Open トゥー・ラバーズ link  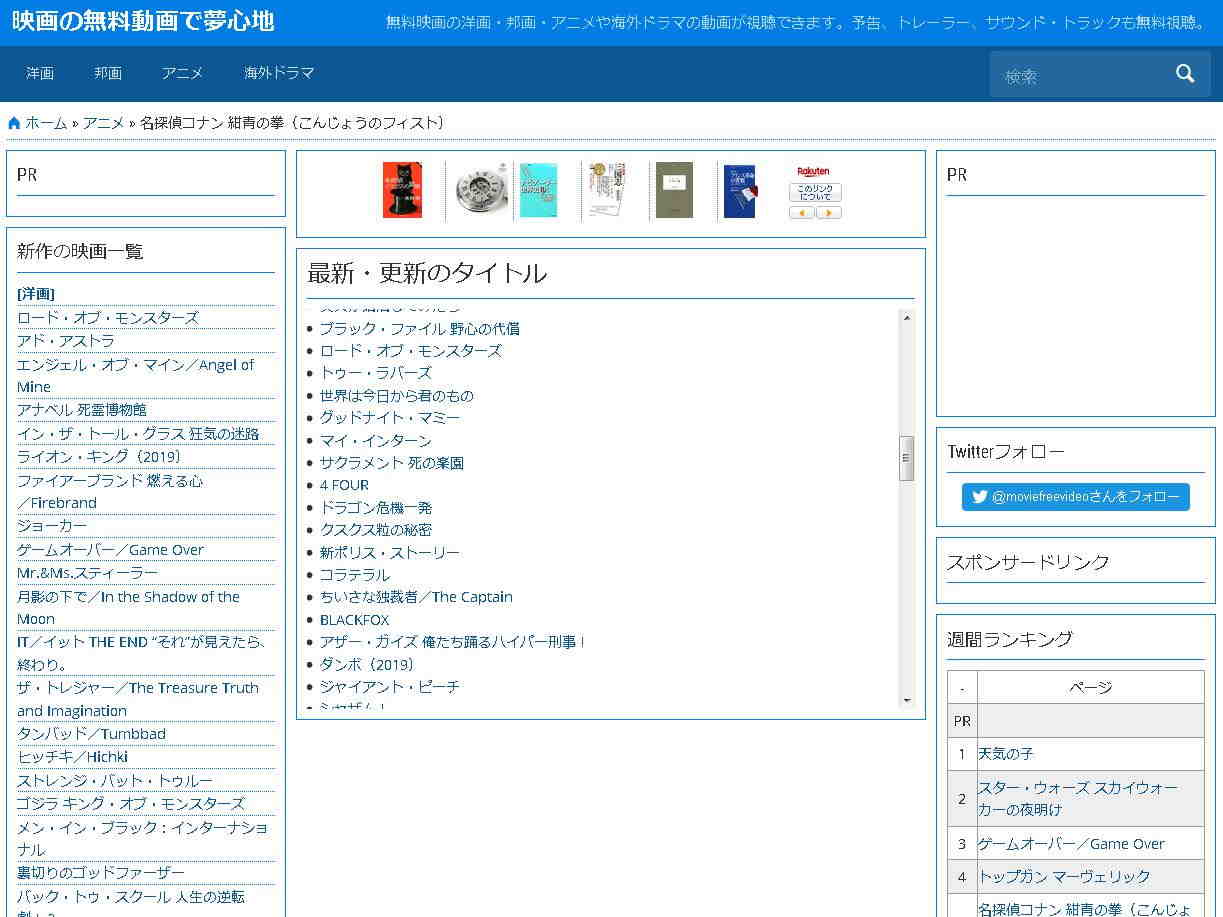[375, 372]
